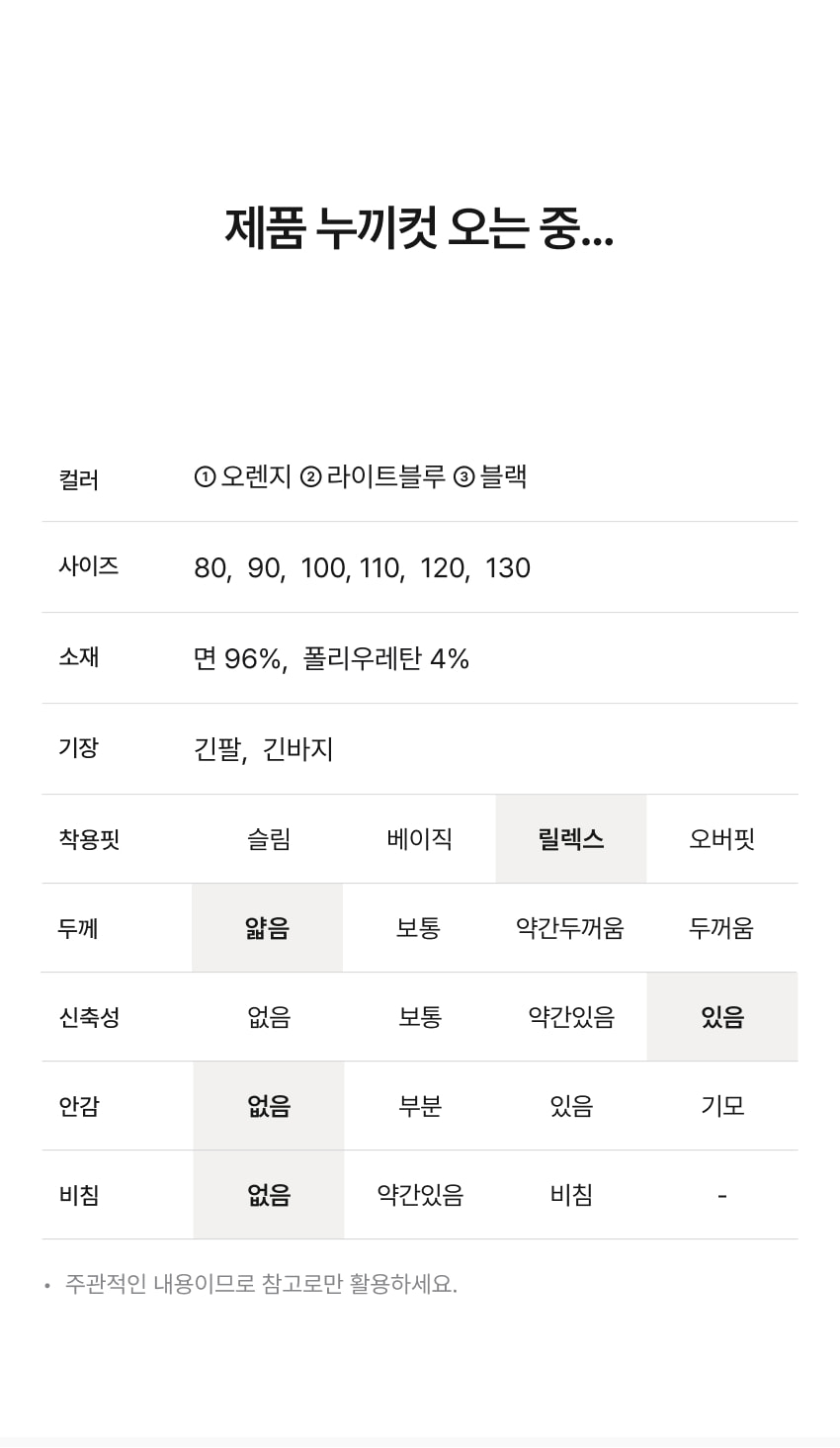The image size is (840, 1448).
Task: Click size 80 in the 사이즈 row
Action: [x=210, y=568]
